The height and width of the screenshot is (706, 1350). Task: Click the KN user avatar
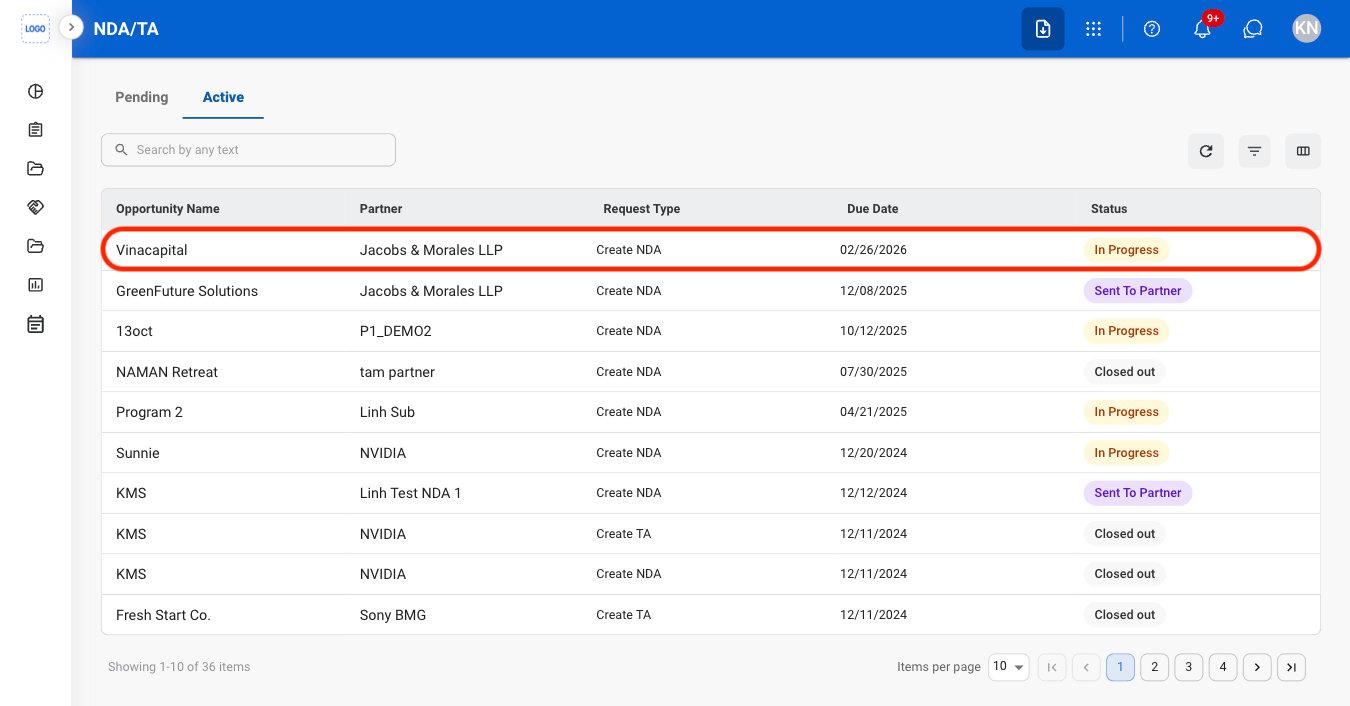click(1306, 28)
